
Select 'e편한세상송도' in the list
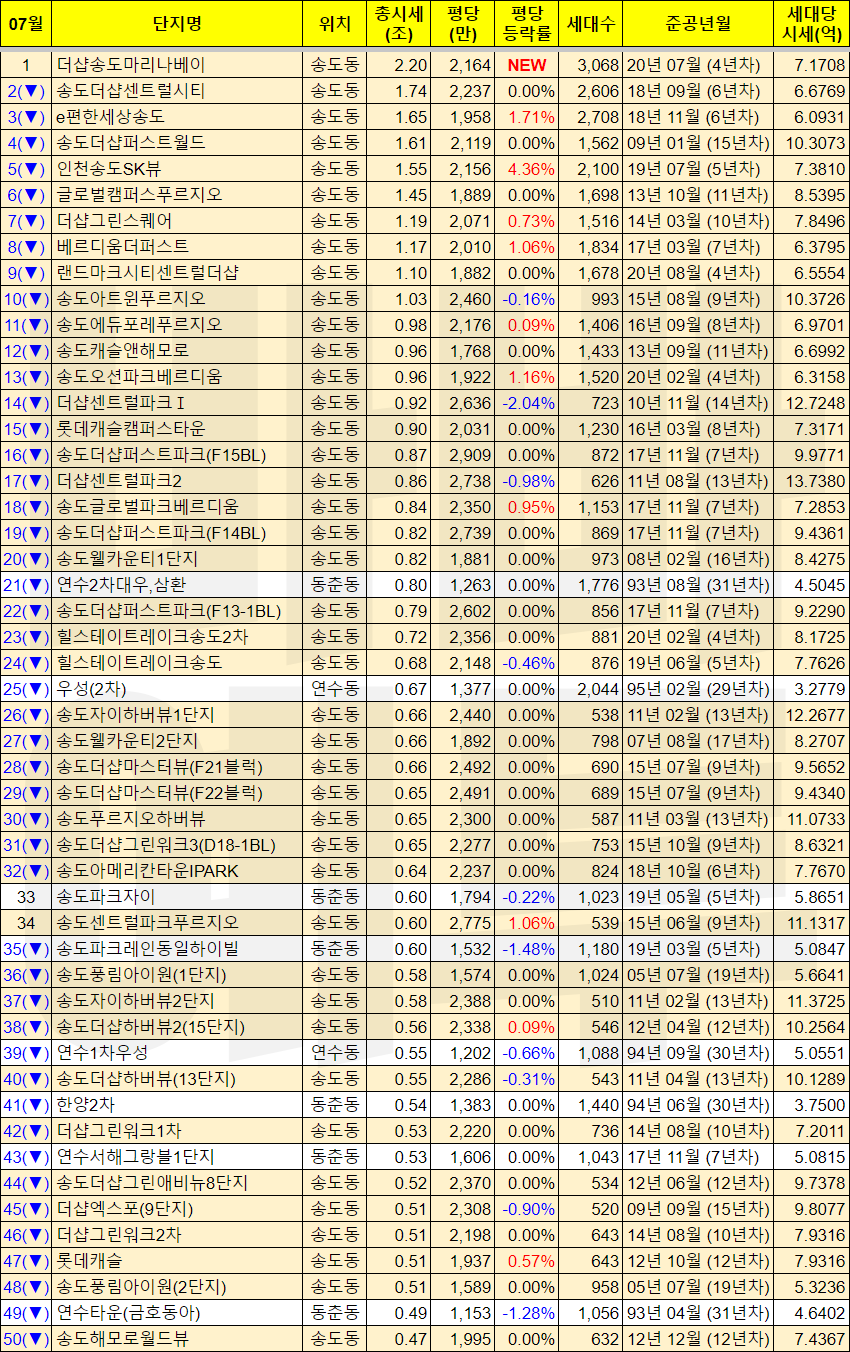tap(111, 117)
